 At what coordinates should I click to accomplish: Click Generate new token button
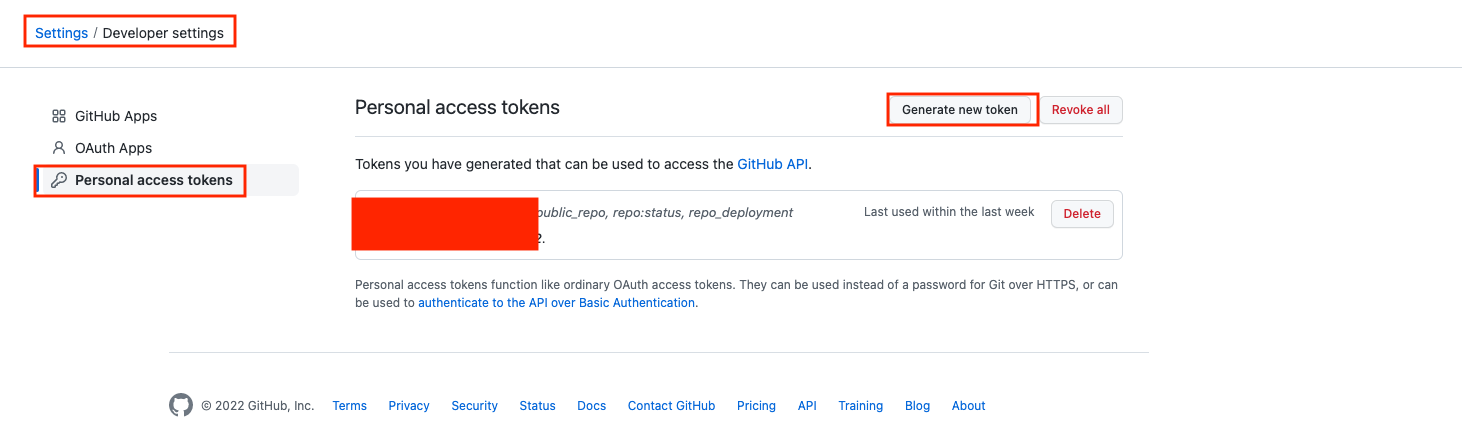click(959, 110)
